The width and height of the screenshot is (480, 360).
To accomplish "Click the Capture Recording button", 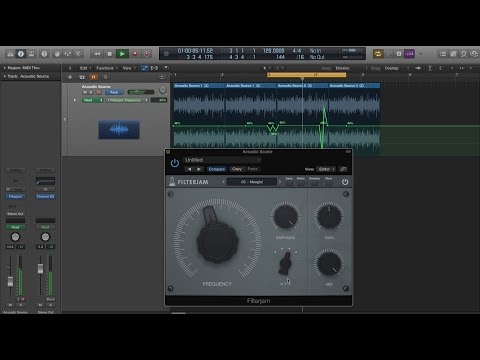I will [x=147, y=54].
